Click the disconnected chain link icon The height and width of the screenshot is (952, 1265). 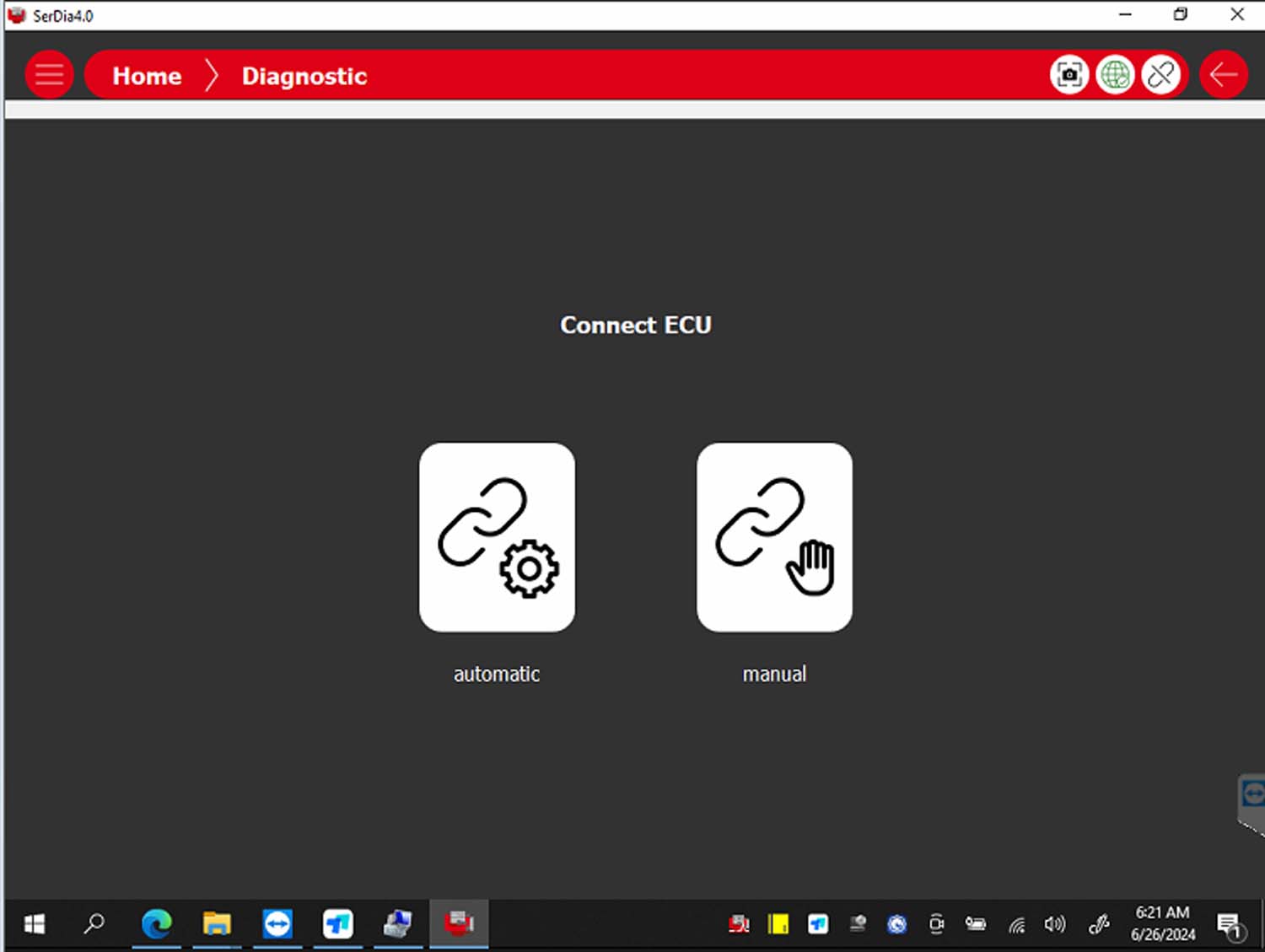(x=1161, y=75)
